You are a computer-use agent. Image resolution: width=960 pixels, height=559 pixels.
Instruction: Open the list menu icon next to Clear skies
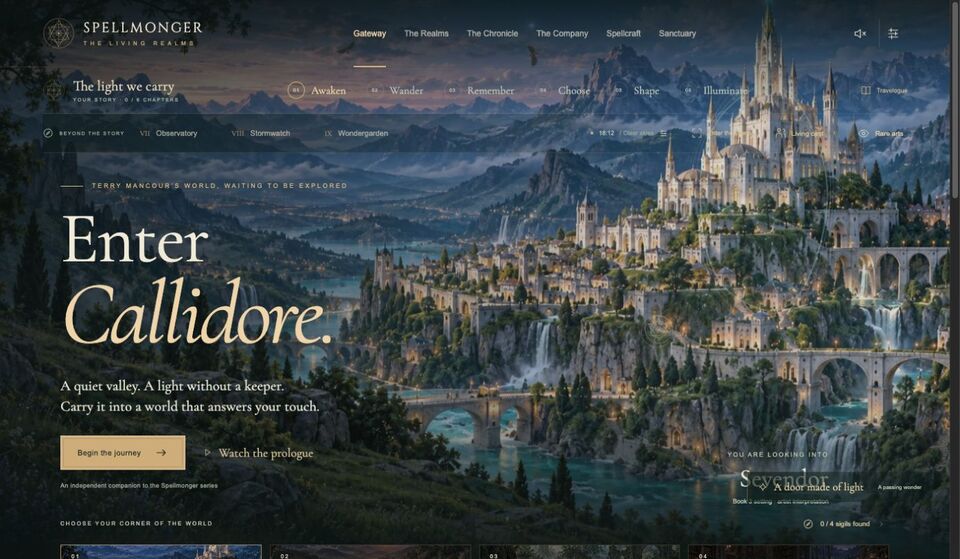tap(664, 133)
